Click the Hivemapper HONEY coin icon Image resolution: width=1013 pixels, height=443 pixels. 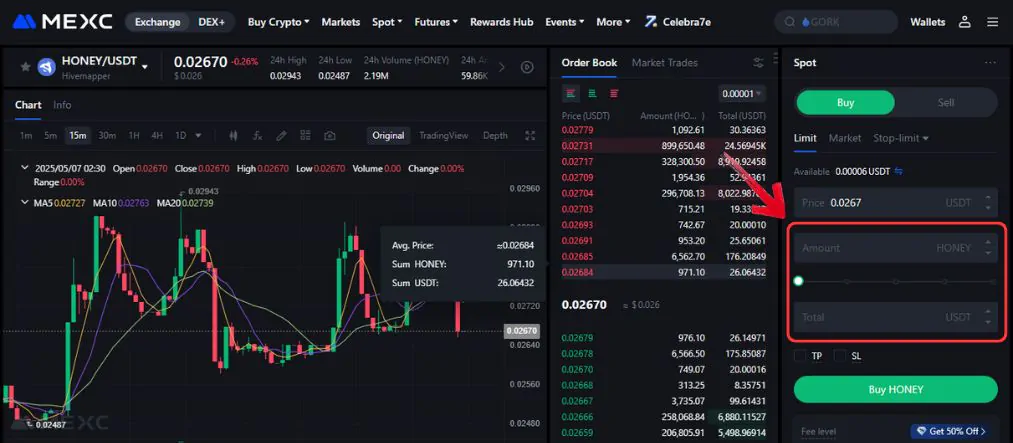[x=47, y=67]
